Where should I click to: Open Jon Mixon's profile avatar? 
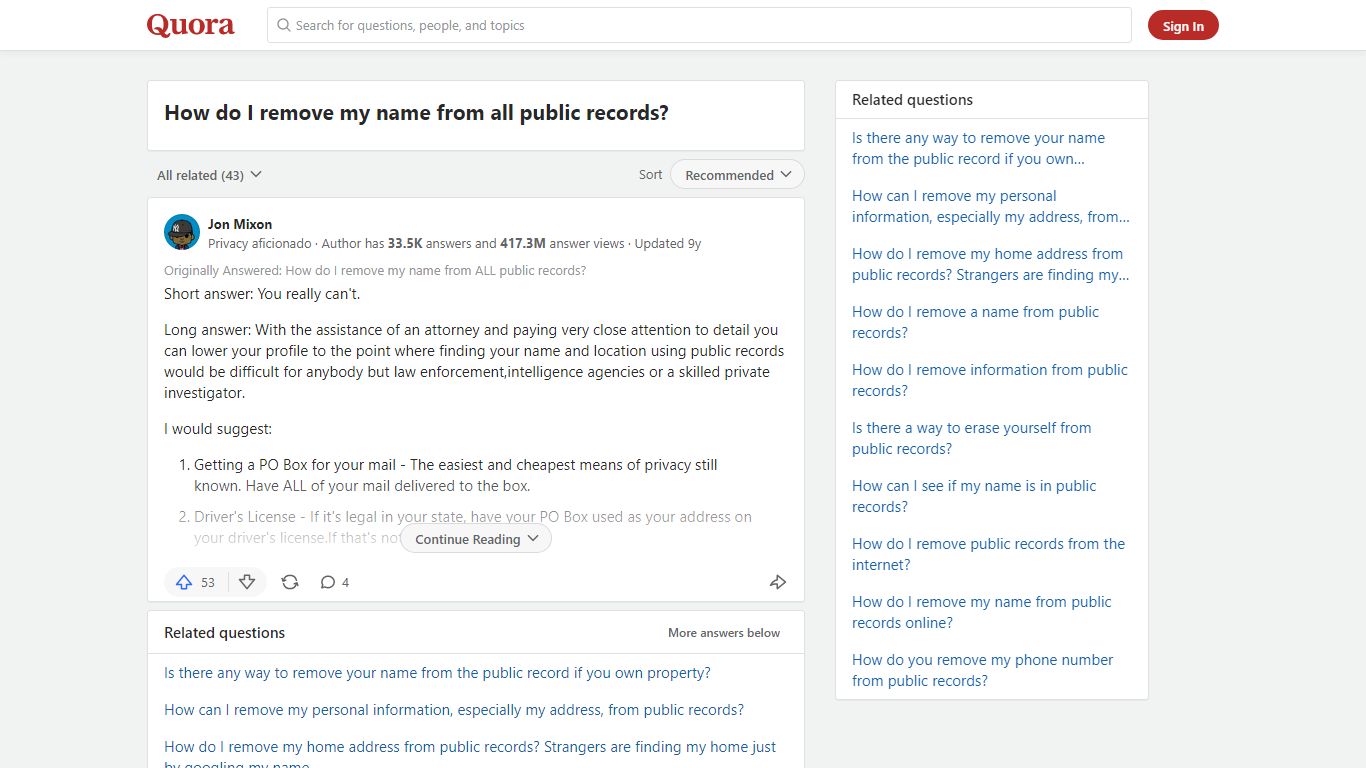coord(182,232)
